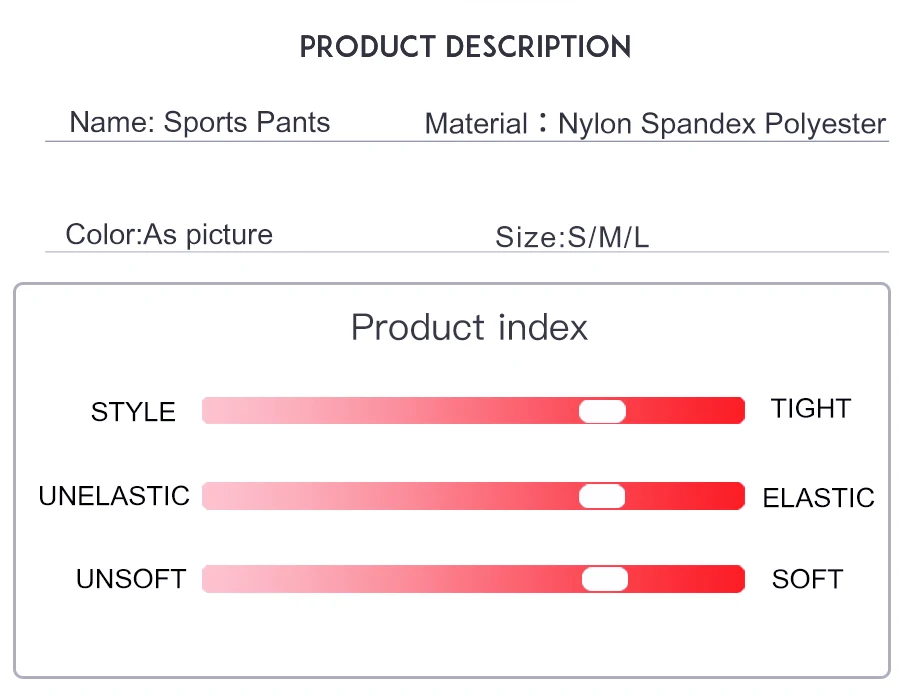
Task: Select the Name: Sports Pants text
Action: [x=200, y=122]
